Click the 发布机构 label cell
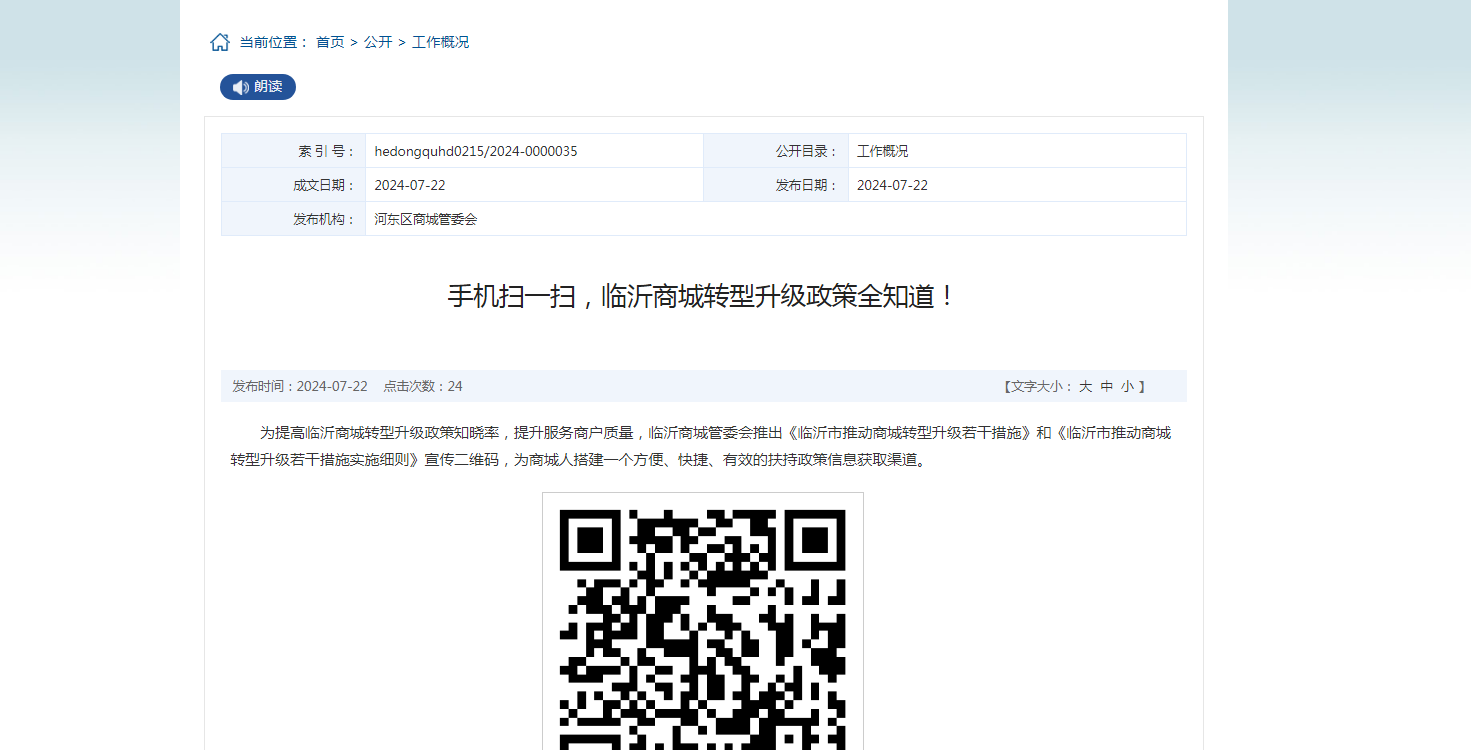1471x750 pixels. click(x=294, y=219)
